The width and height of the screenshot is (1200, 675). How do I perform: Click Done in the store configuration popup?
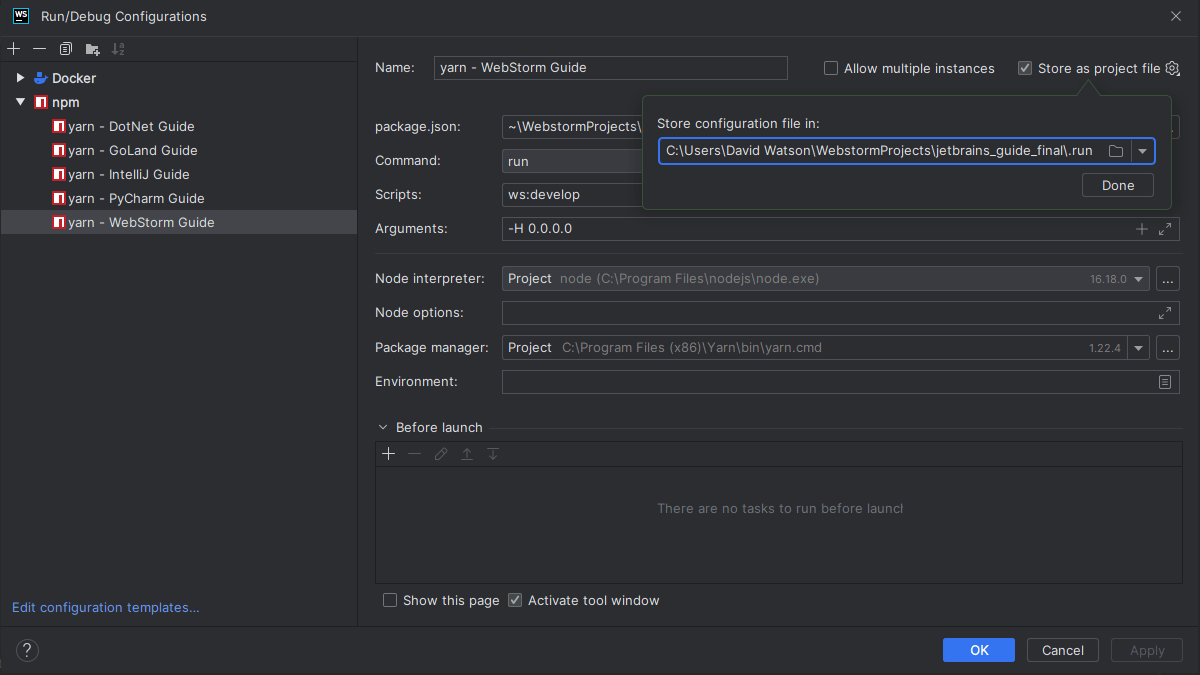1117,185
